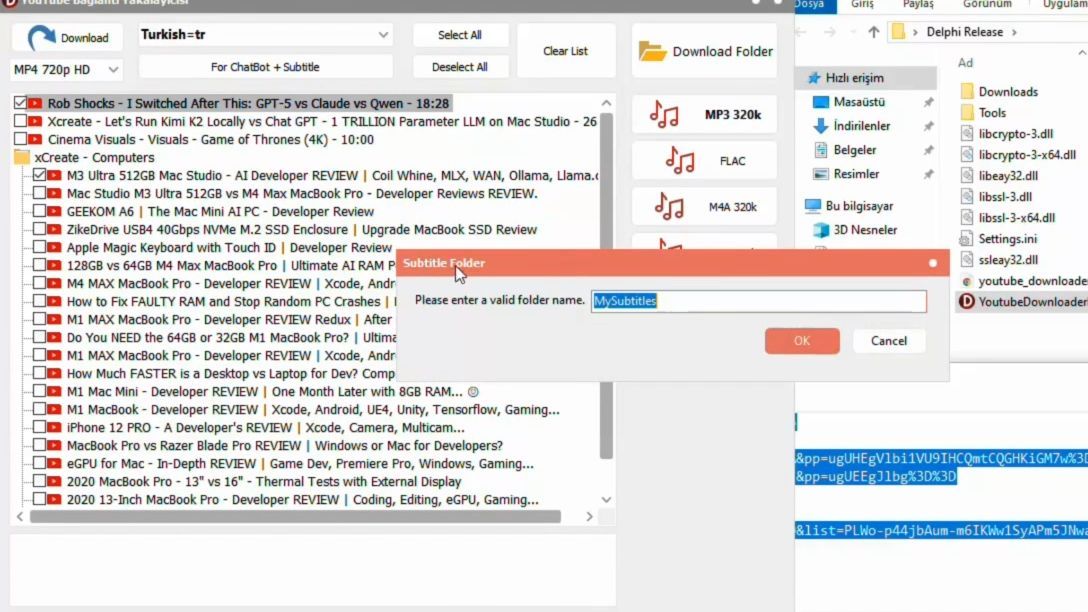
Task: Click the ssleay32.dll file icon
Action: (x=967, y=260)
